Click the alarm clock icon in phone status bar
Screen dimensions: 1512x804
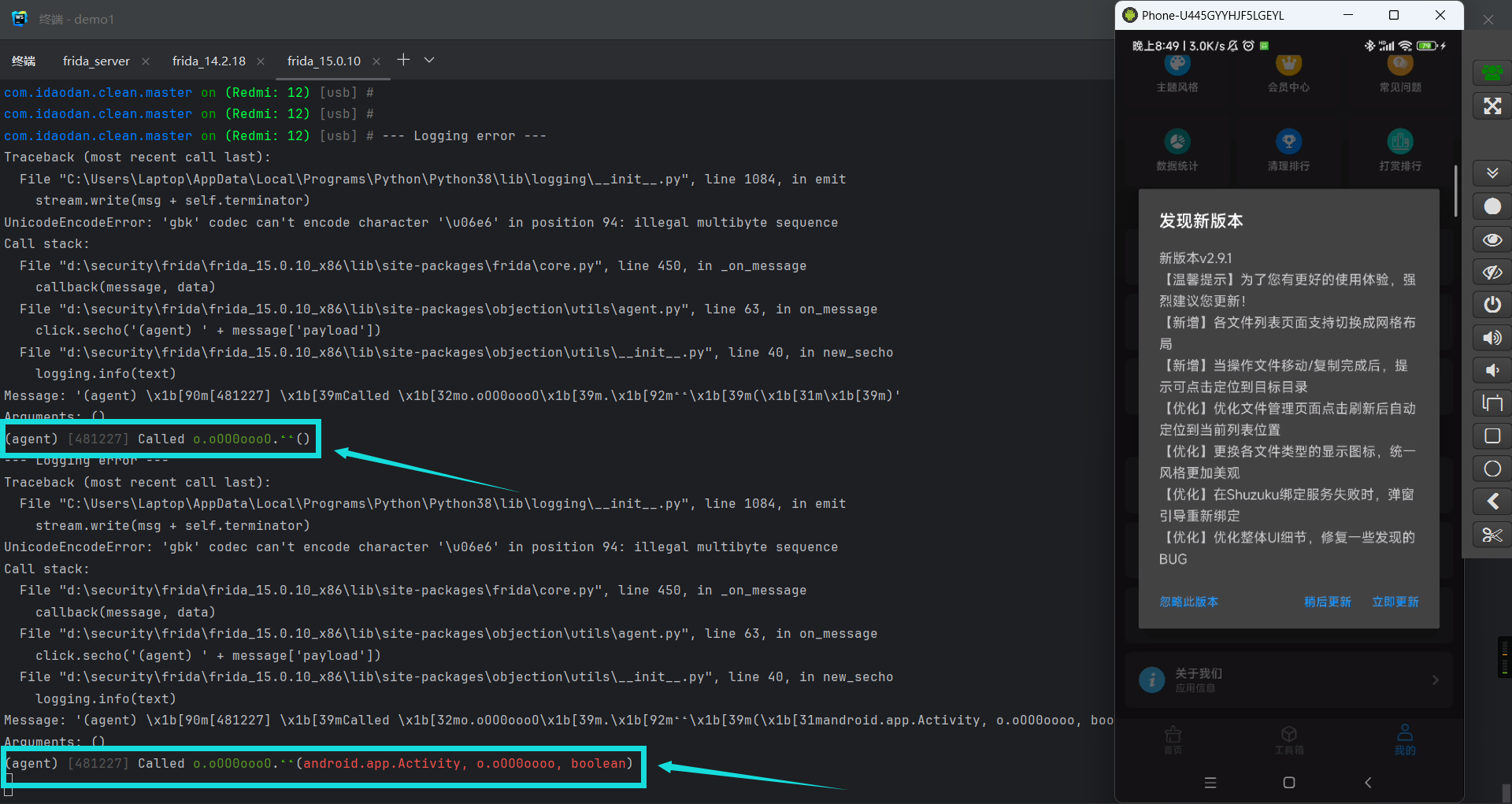click(1248, 46)
